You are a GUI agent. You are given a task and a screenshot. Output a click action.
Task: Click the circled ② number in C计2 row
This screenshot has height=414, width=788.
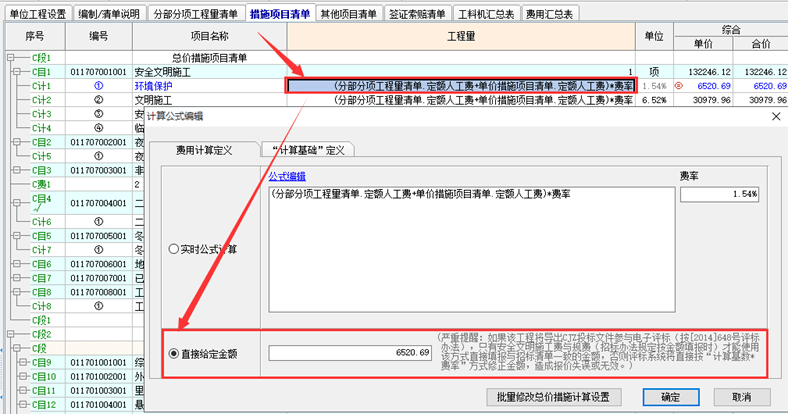click(x=98, y=100)
